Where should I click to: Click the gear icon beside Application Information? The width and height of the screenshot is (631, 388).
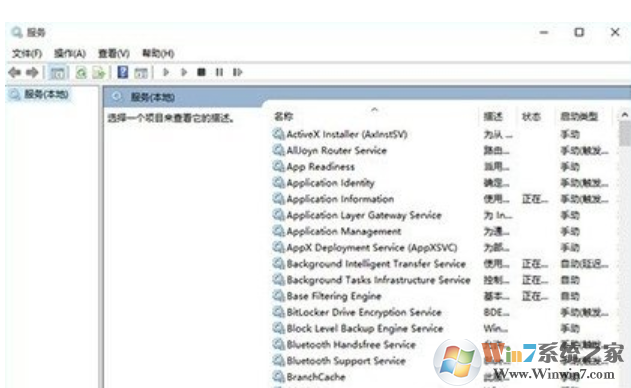coord(278,199)
